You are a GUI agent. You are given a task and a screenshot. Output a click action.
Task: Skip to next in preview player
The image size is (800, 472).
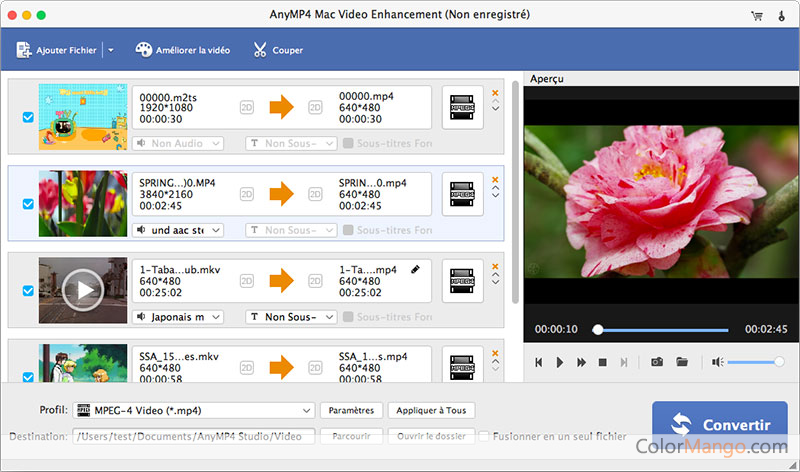(x=623, y=362)
